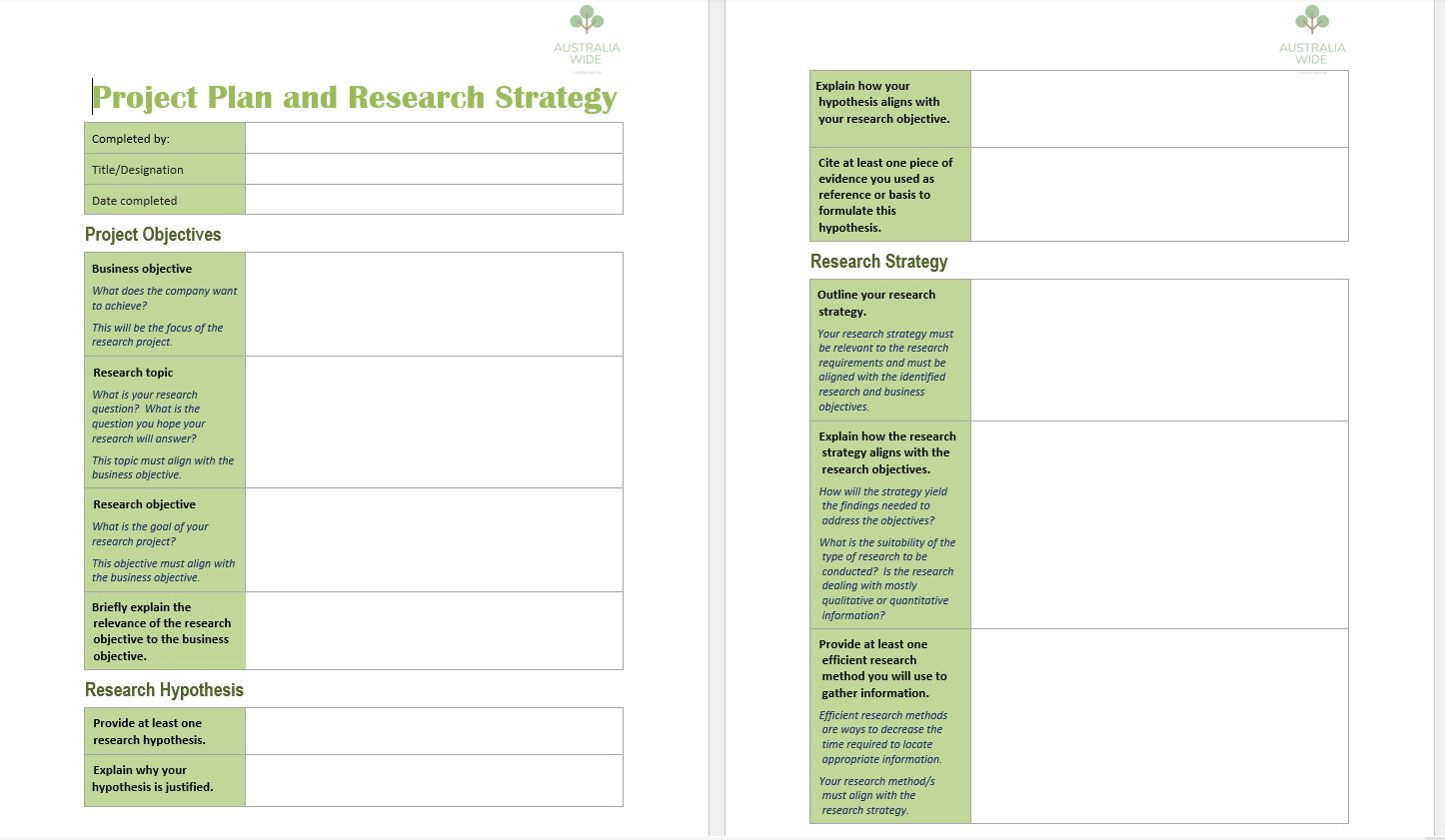This screenshot has width=1445, height=840.
Task: Click the horizontal scrollbar at the bottom
Action: click(722, 835)
